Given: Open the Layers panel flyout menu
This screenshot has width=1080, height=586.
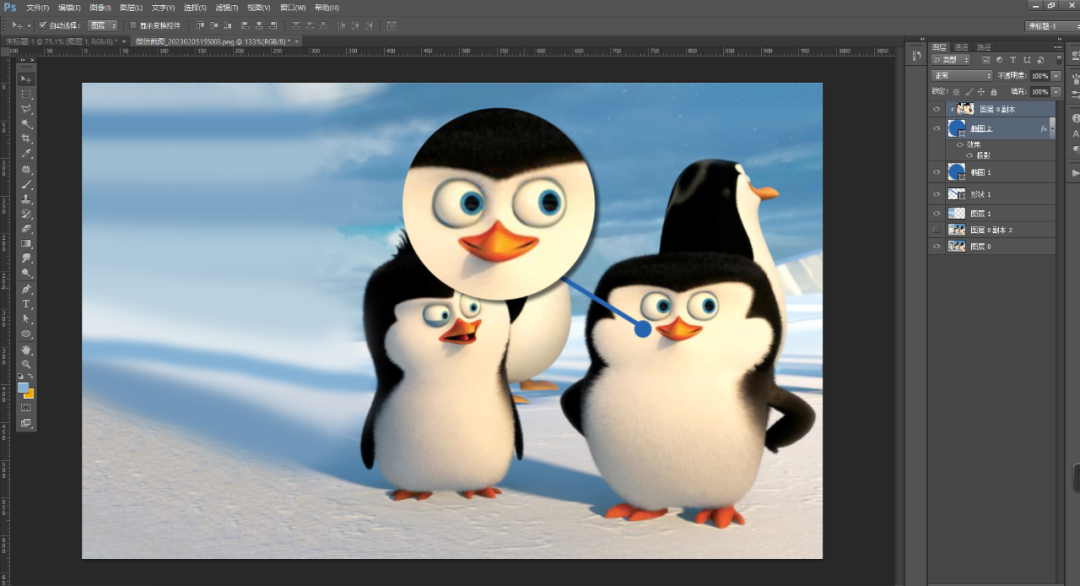Looking at the screenshot, I should (1059, 47).
